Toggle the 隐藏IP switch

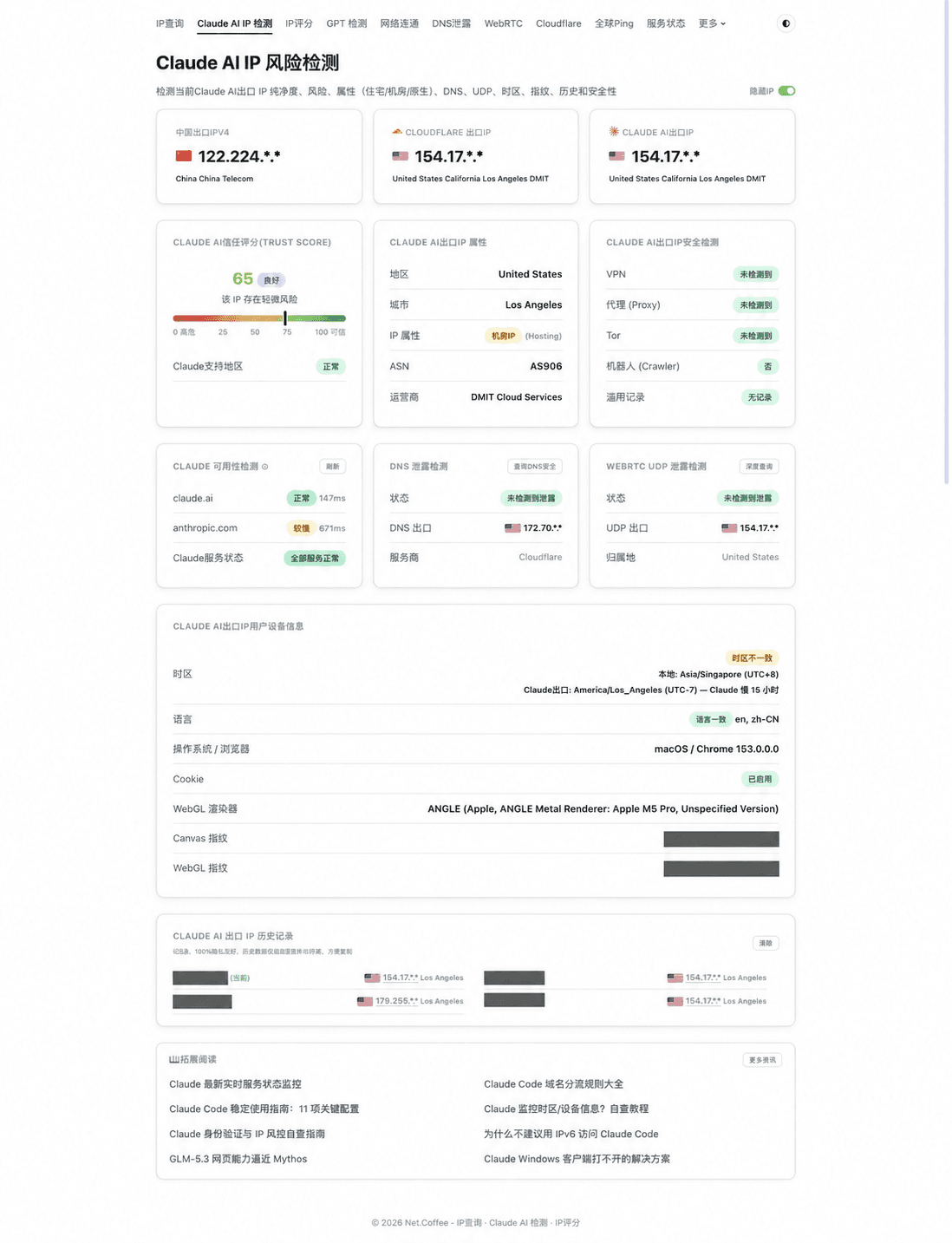(x=786, y=91)
